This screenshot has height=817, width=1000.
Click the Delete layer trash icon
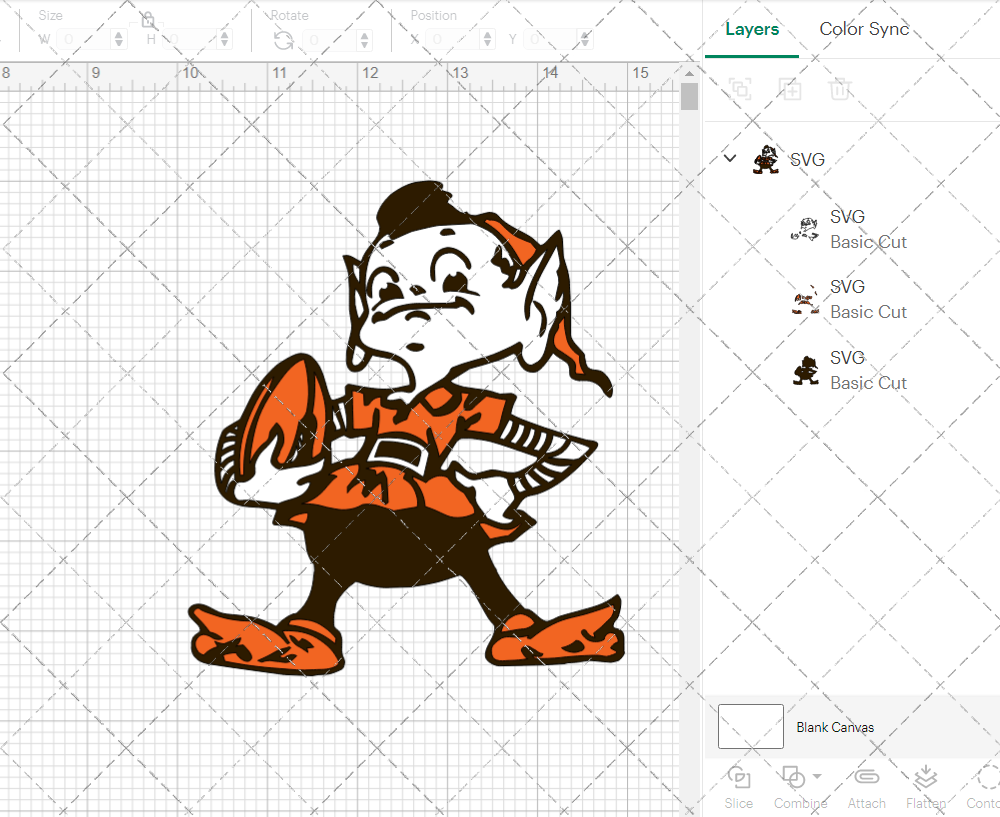coord(840,90)
